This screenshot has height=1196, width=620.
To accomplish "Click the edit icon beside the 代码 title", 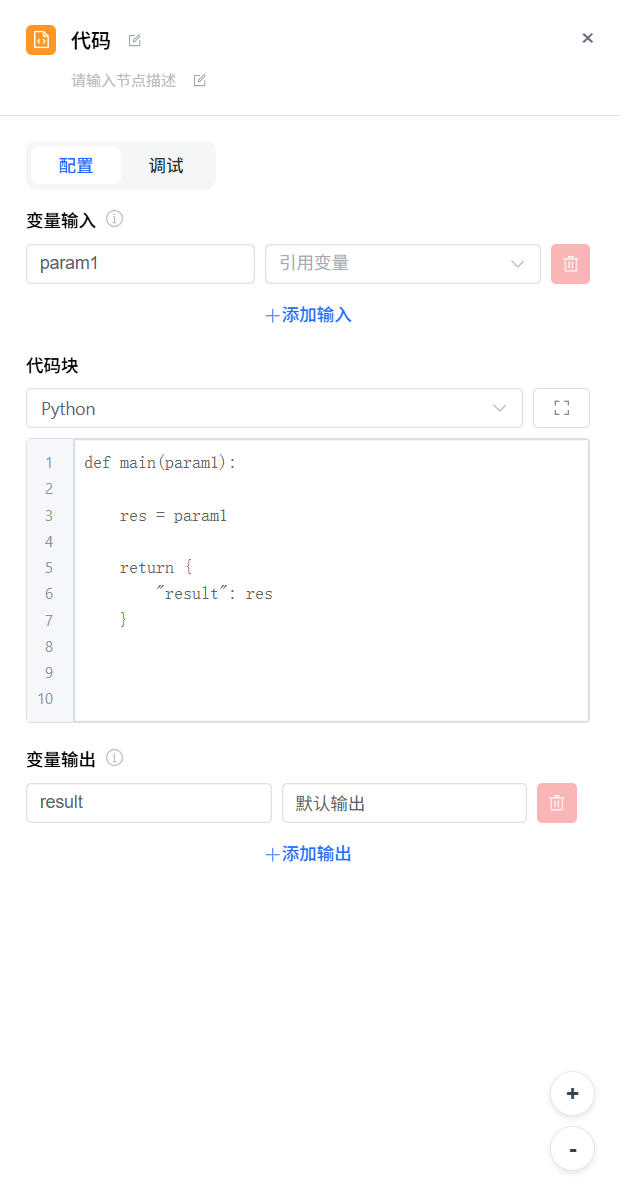I will 135,41.
